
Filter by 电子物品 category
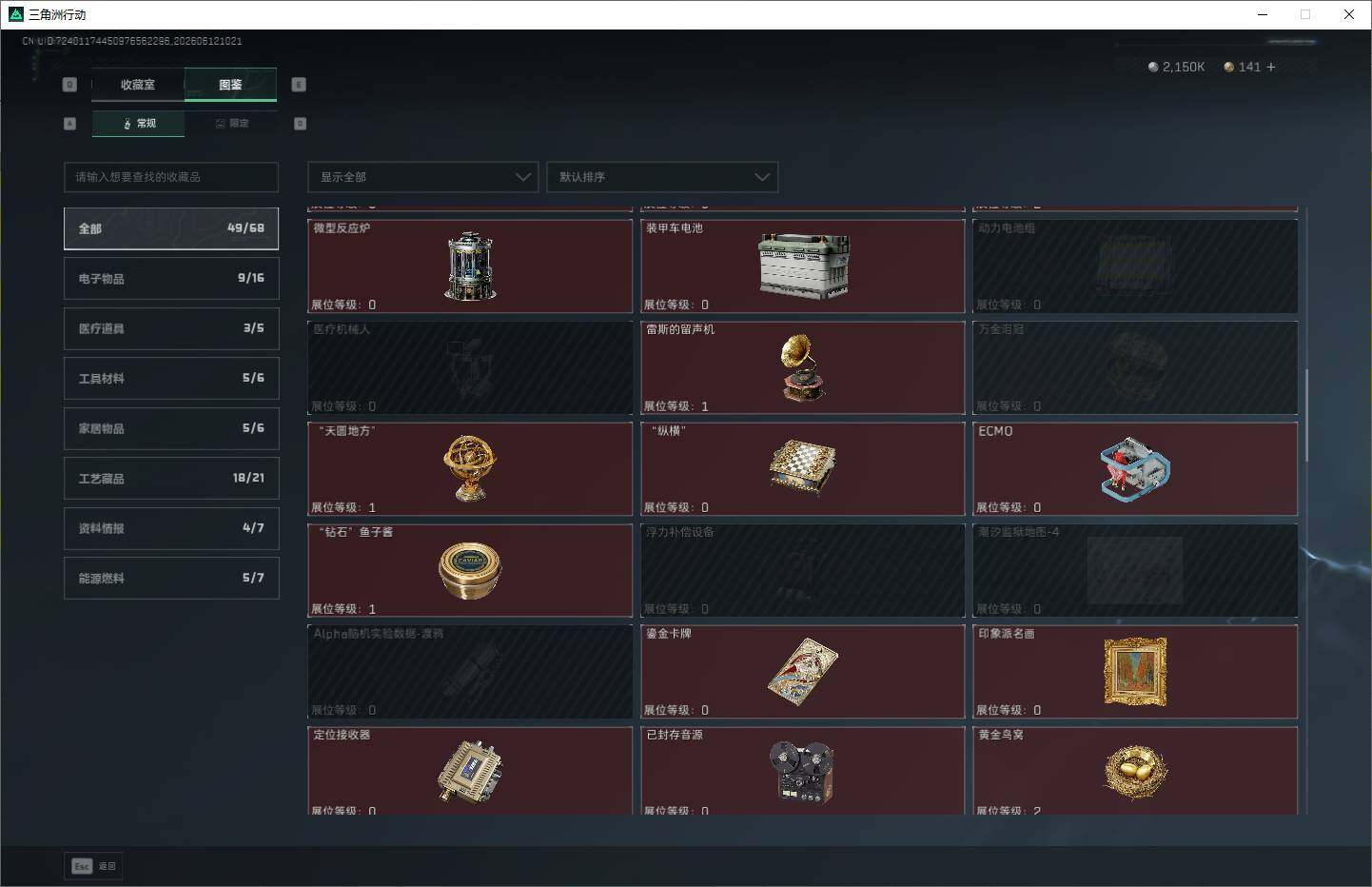coord(171,278)
